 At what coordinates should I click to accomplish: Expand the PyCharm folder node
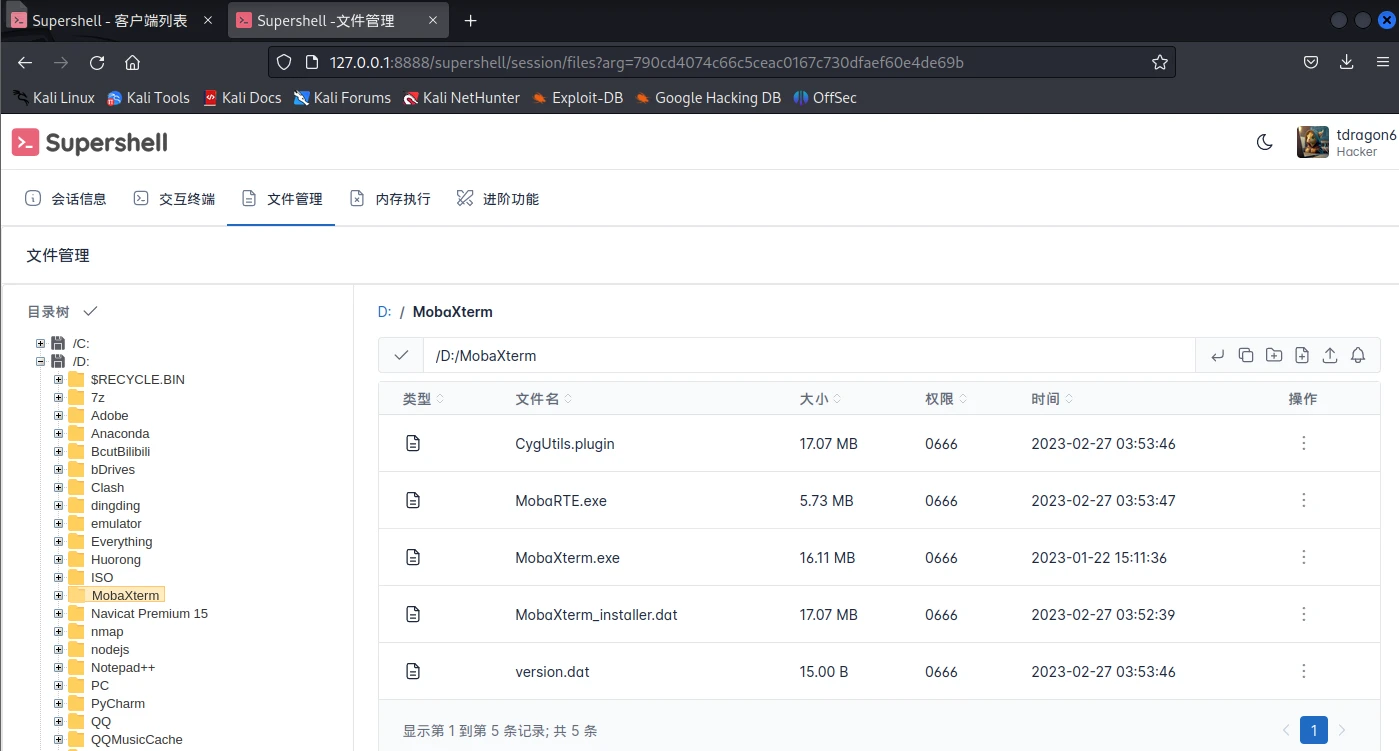[59, 703]
